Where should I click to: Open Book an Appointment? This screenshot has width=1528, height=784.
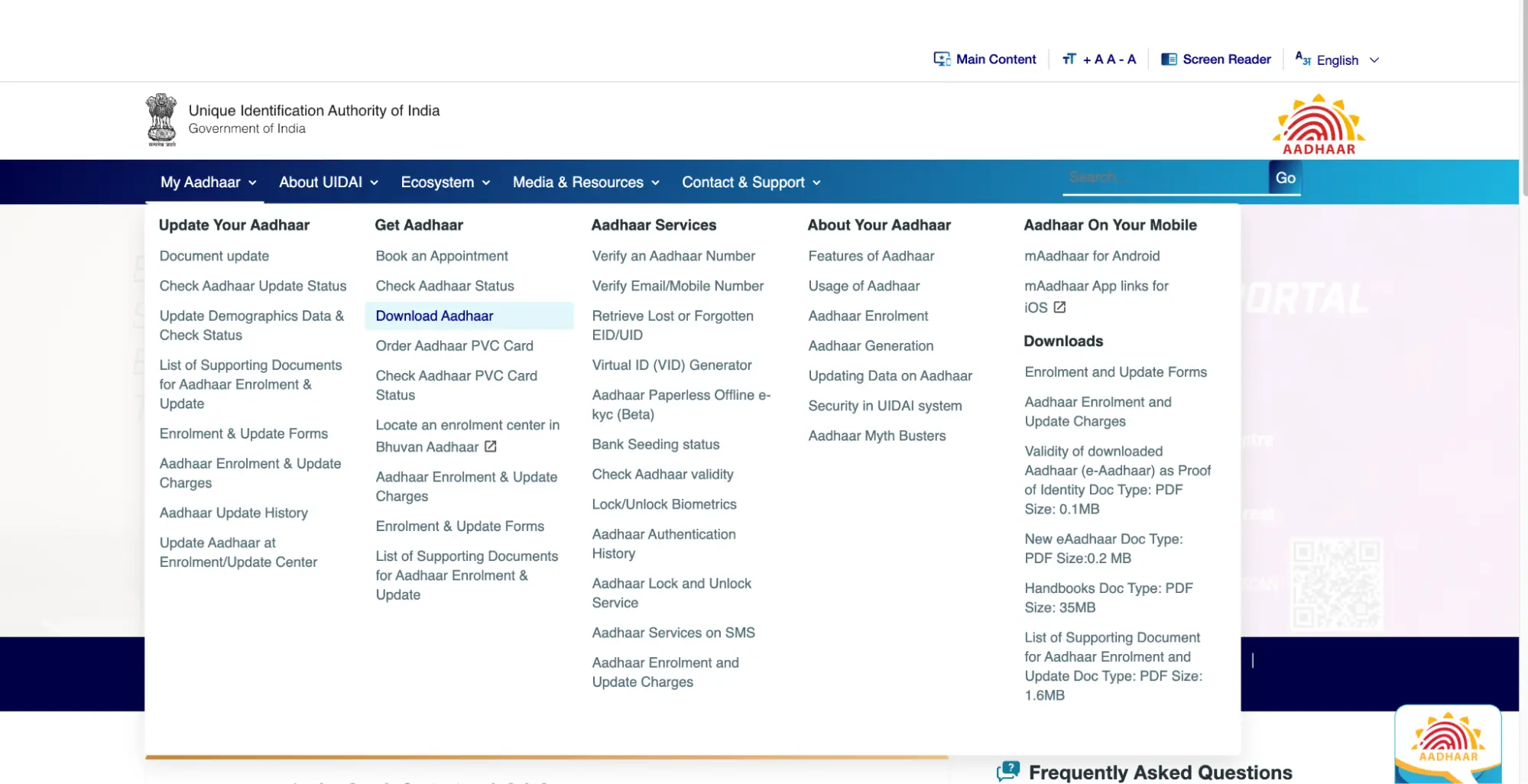tap(442, 256)
